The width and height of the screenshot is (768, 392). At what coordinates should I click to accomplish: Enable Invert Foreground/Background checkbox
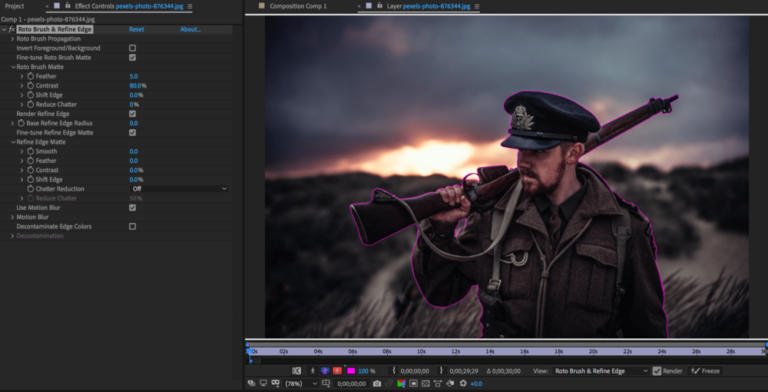pyautogui.click(x=132, y=48)
